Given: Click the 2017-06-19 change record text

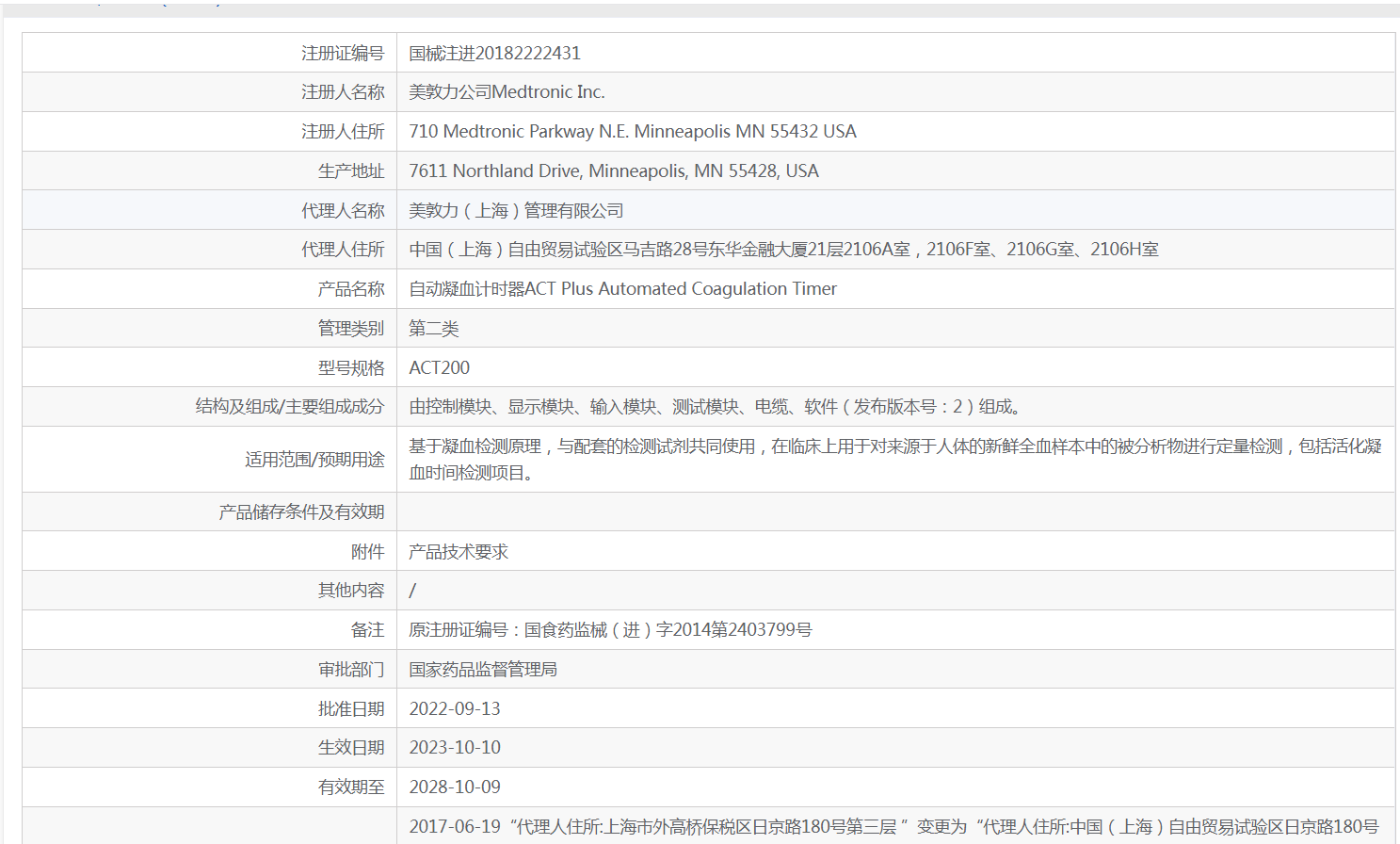Looking at the screenshot, I should [893, 827].
